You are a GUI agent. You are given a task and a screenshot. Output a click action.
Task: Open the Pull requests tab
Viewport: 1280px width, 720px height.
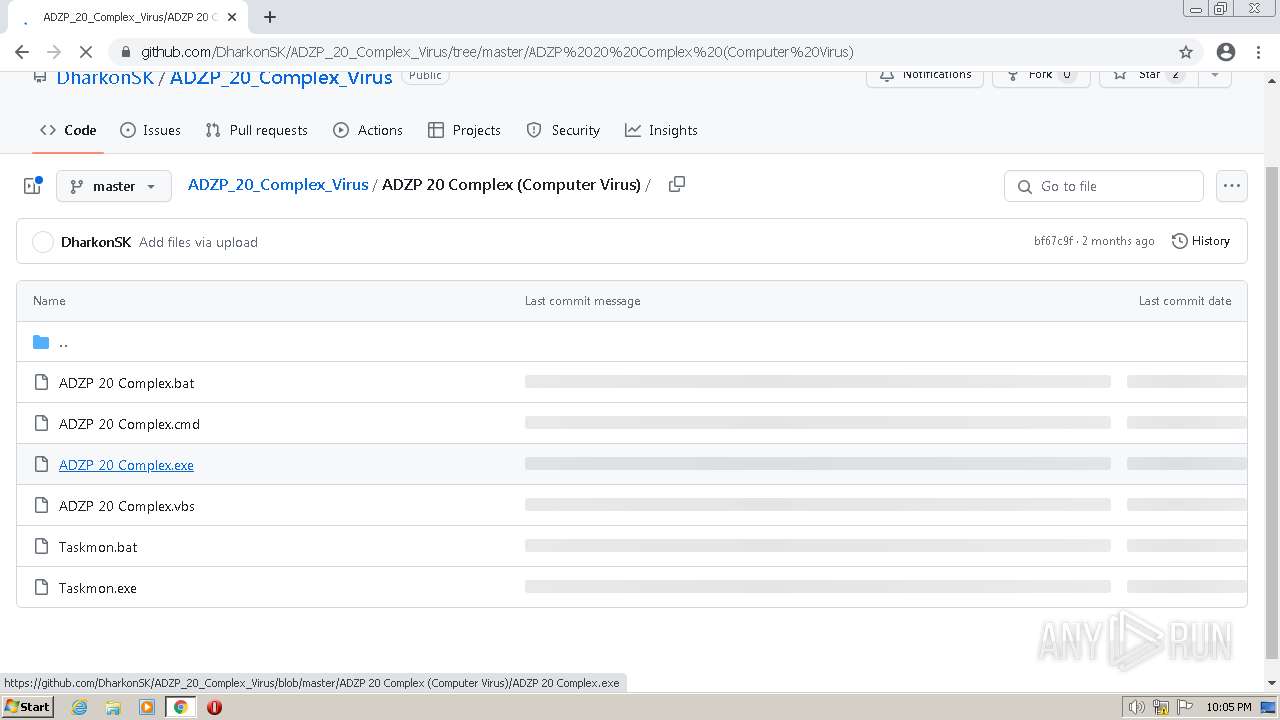pyautogui.click(x=256, y=130)
